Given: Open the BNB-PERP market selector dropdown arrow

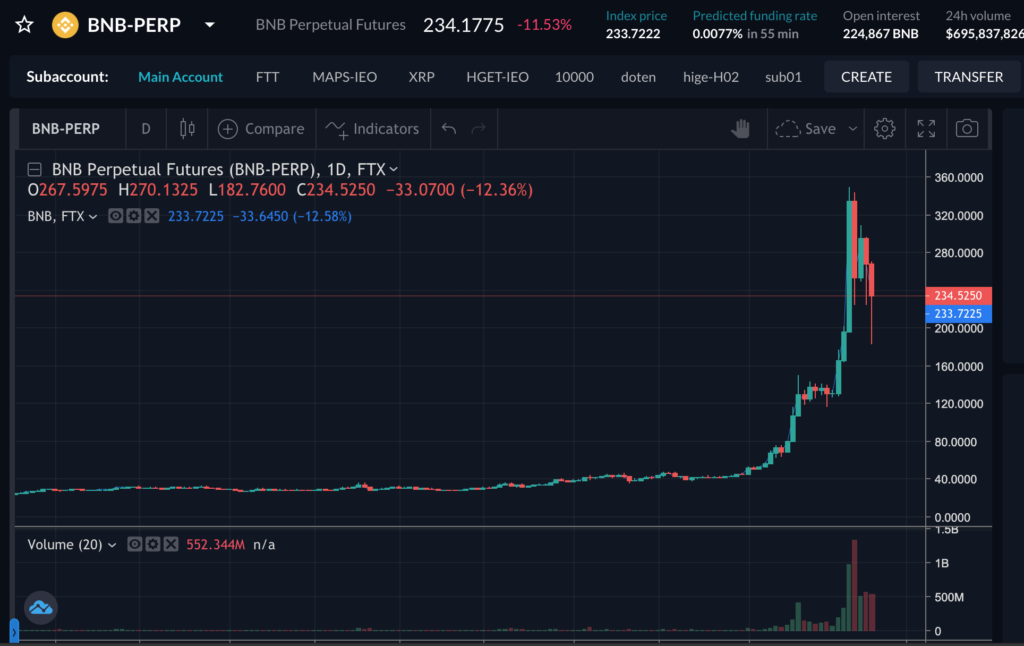Looking at the screenshot, I should 210,25.
